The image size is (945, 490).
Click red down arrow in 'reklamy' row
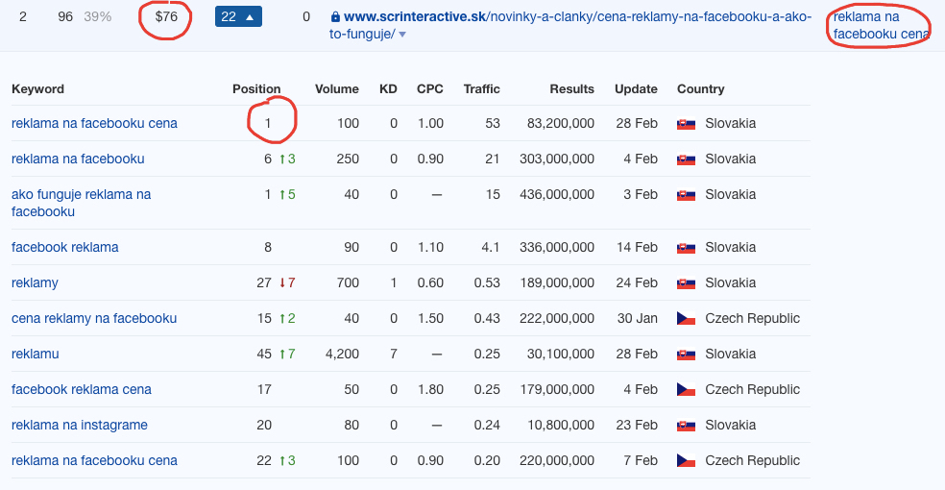pos(282,283)
